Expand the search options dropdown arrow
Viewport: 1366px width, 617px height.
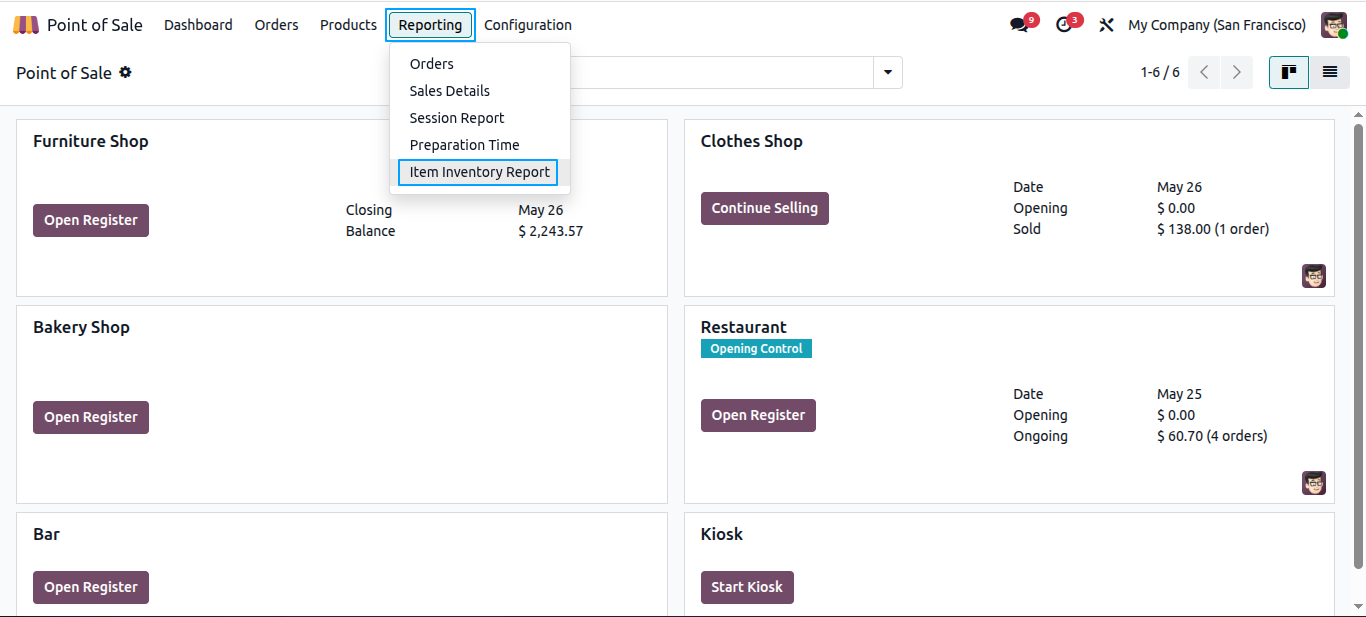tap(888, 72)
